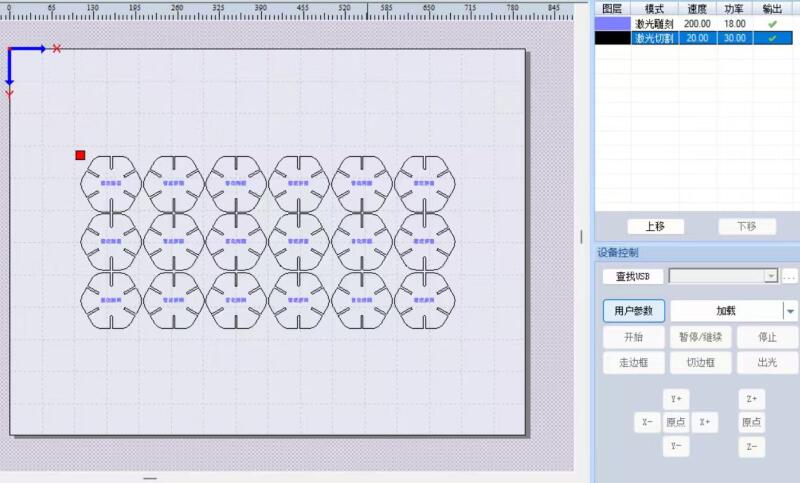Click the red origin marker on canvas
Screen dimensions: 800x483
pos(80,155)
